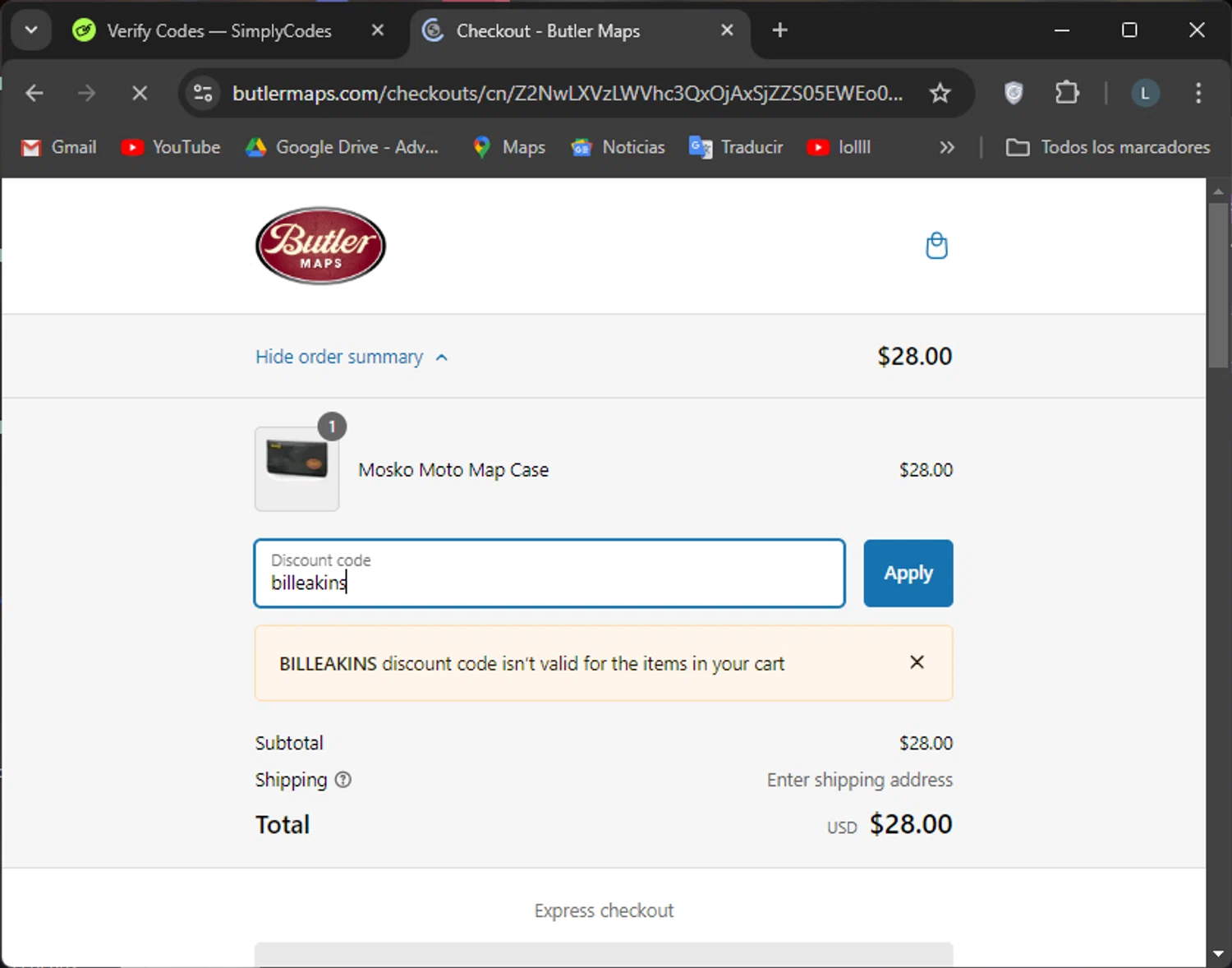Open the Noticias bookmark
Screen dimensions: 1232x968
coord(618,147)
